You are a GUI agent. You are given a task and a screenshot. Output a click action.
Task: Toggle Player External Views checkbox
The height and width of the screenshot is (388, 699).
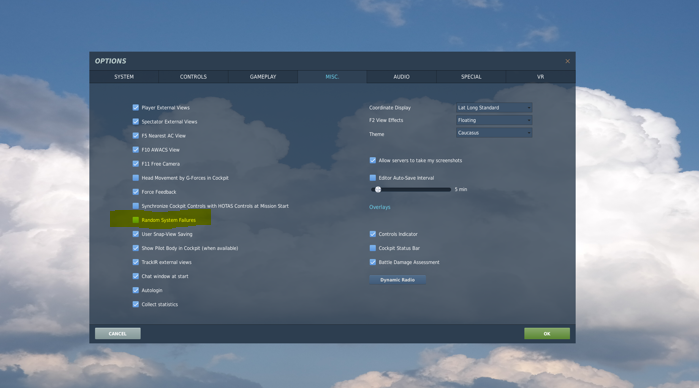136,107
